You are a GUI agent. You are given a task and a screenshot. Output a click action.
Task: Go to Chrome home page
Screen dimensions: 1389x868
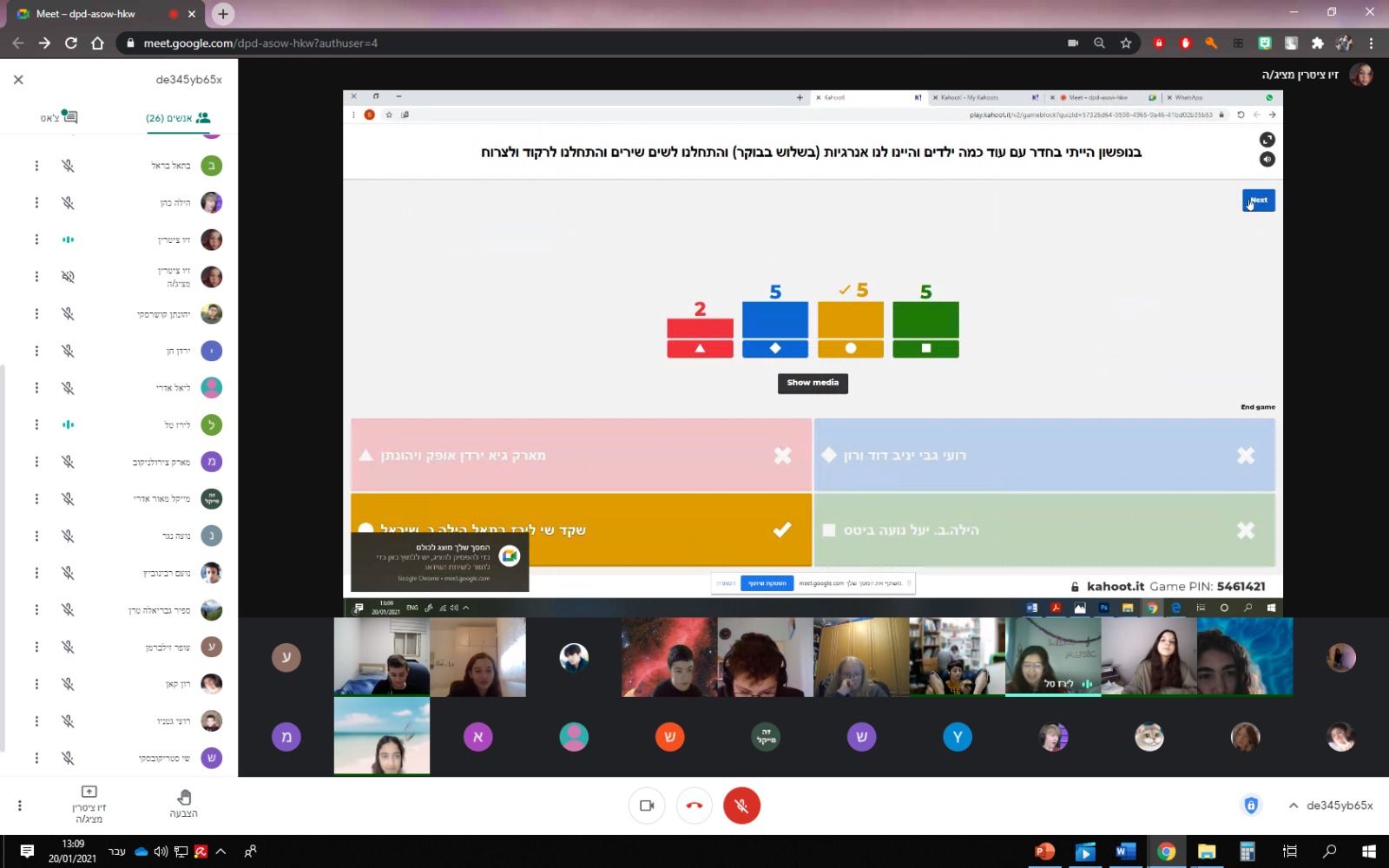(x=97, y=43)
